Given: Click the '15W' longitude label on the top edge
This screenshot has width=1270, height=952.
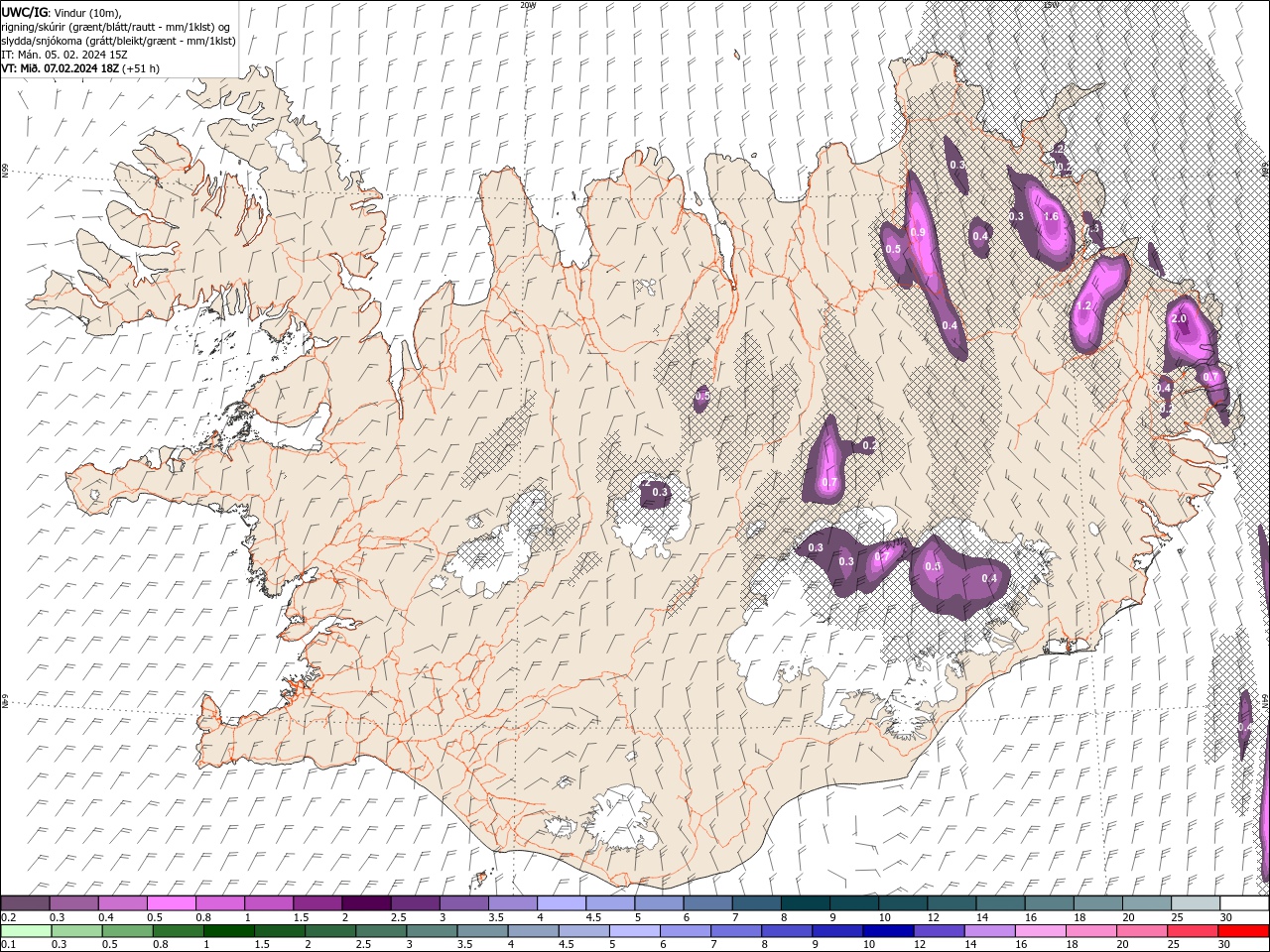Looking at the screenshot, I should click(1051, 5).
